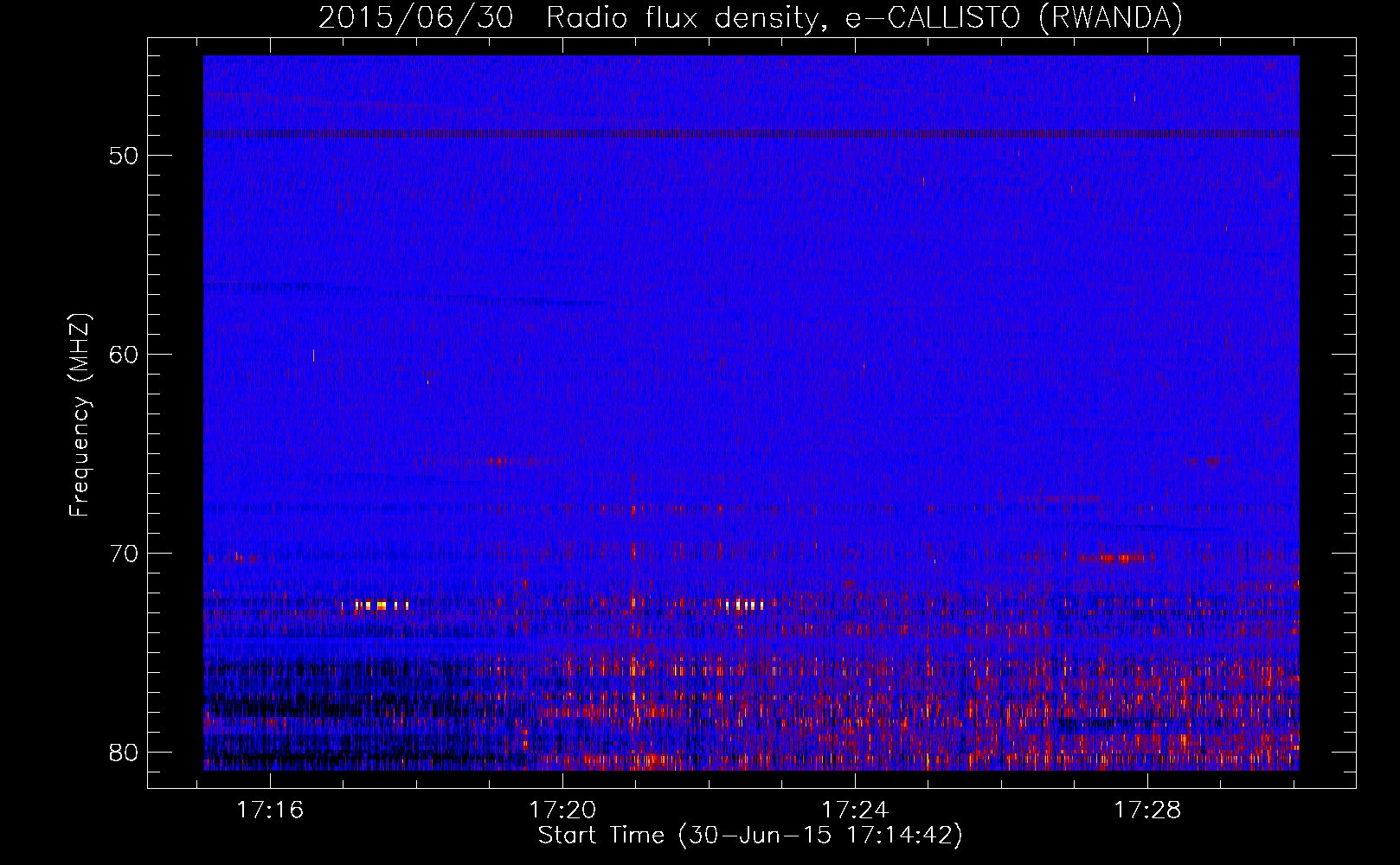Click the 70 frequency tick label
This screenshot has height=865, width=1400.
125,554
